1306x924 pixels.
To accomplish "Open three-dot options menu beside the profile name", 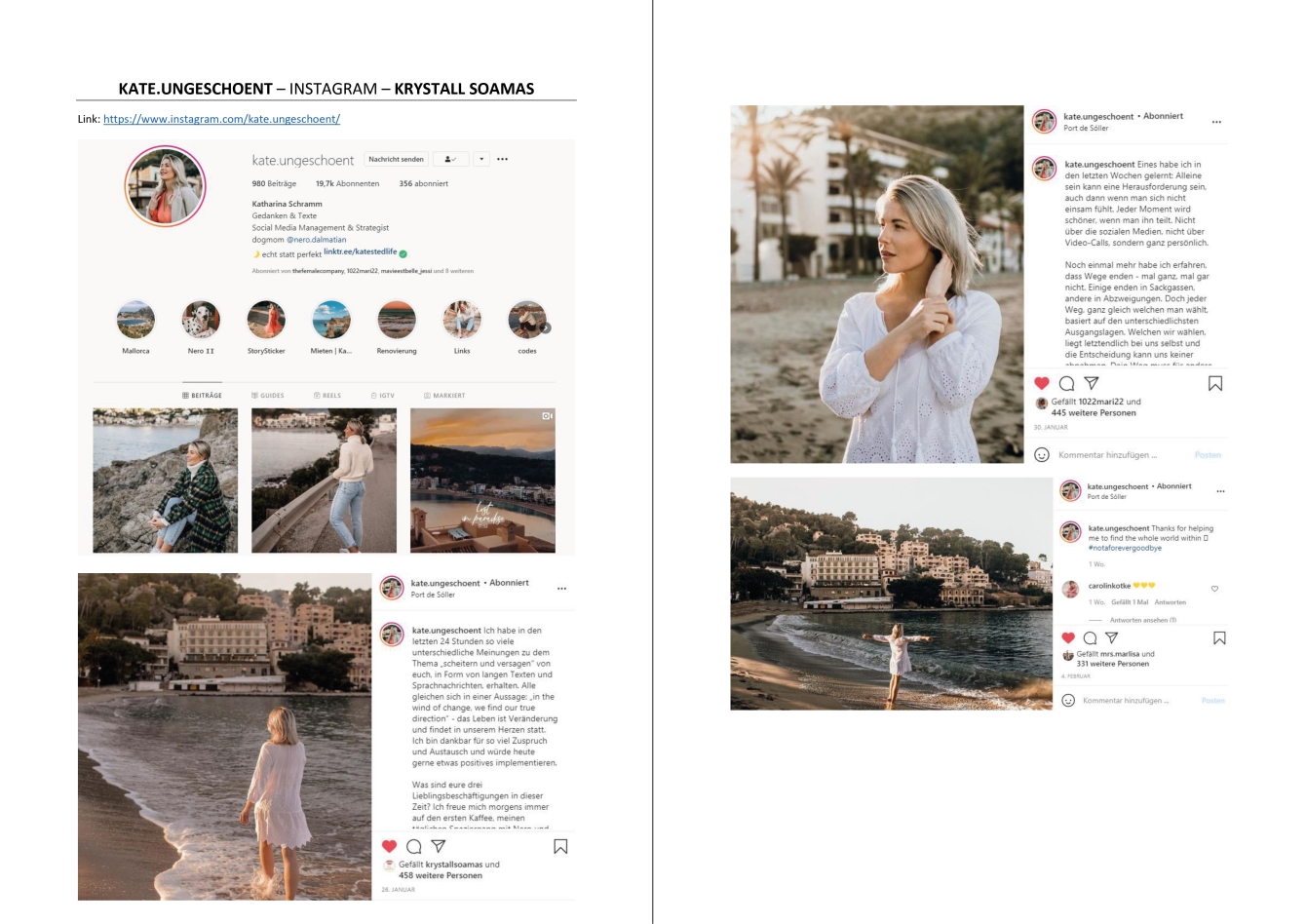I will (502, 159).
